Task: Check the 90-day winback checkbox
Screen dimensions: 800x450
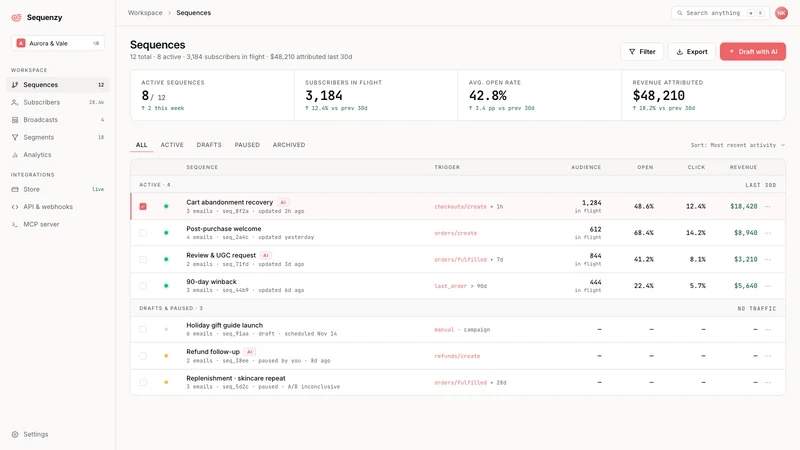Action: [x=143, y=286]
